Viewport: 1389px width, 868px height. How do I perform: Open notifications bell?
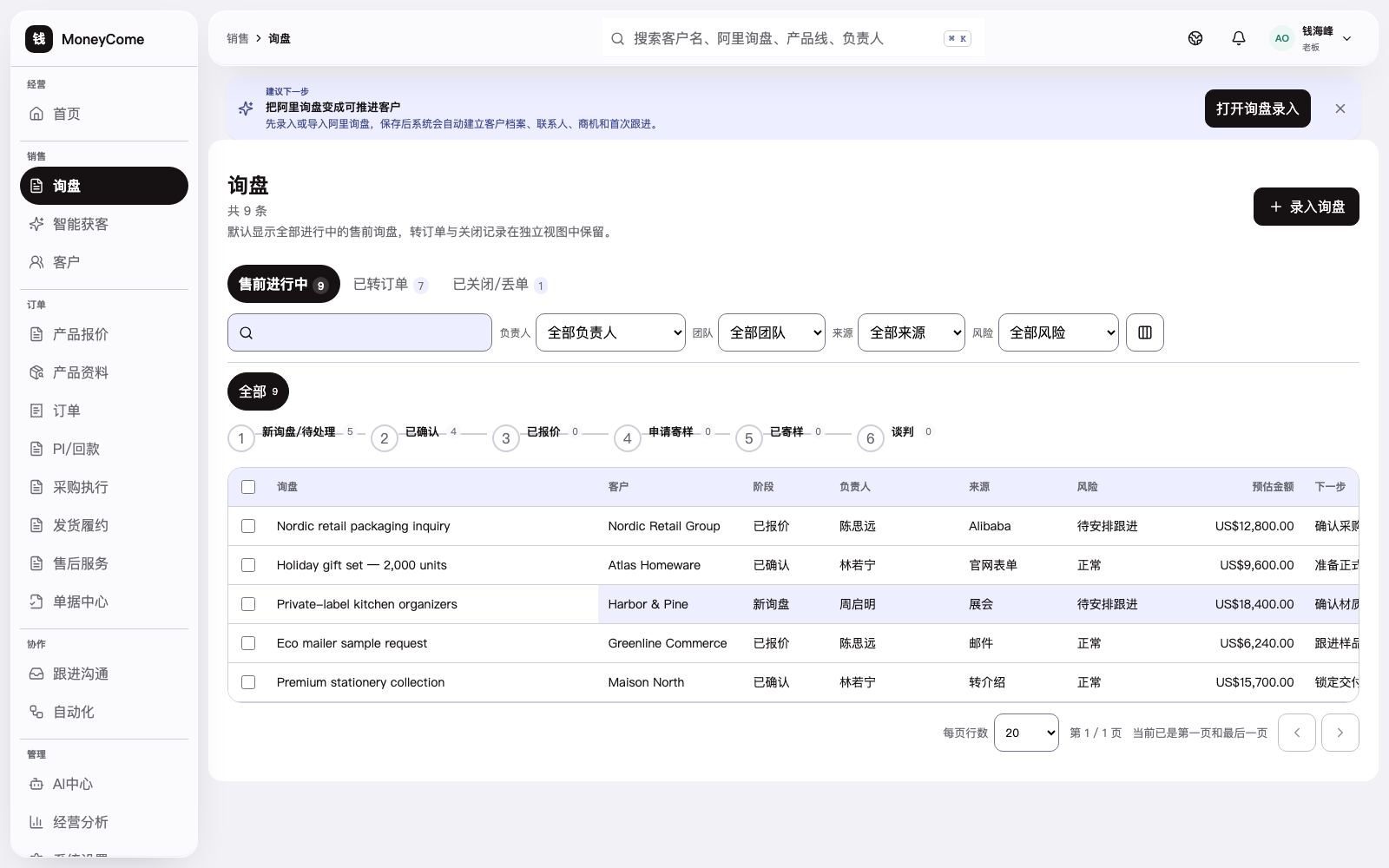1239,38
